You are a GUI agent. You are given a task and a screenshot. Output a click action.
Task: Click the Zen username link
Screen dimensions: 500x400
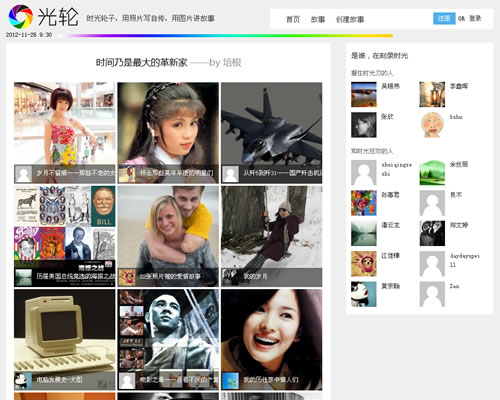(454, 286)
